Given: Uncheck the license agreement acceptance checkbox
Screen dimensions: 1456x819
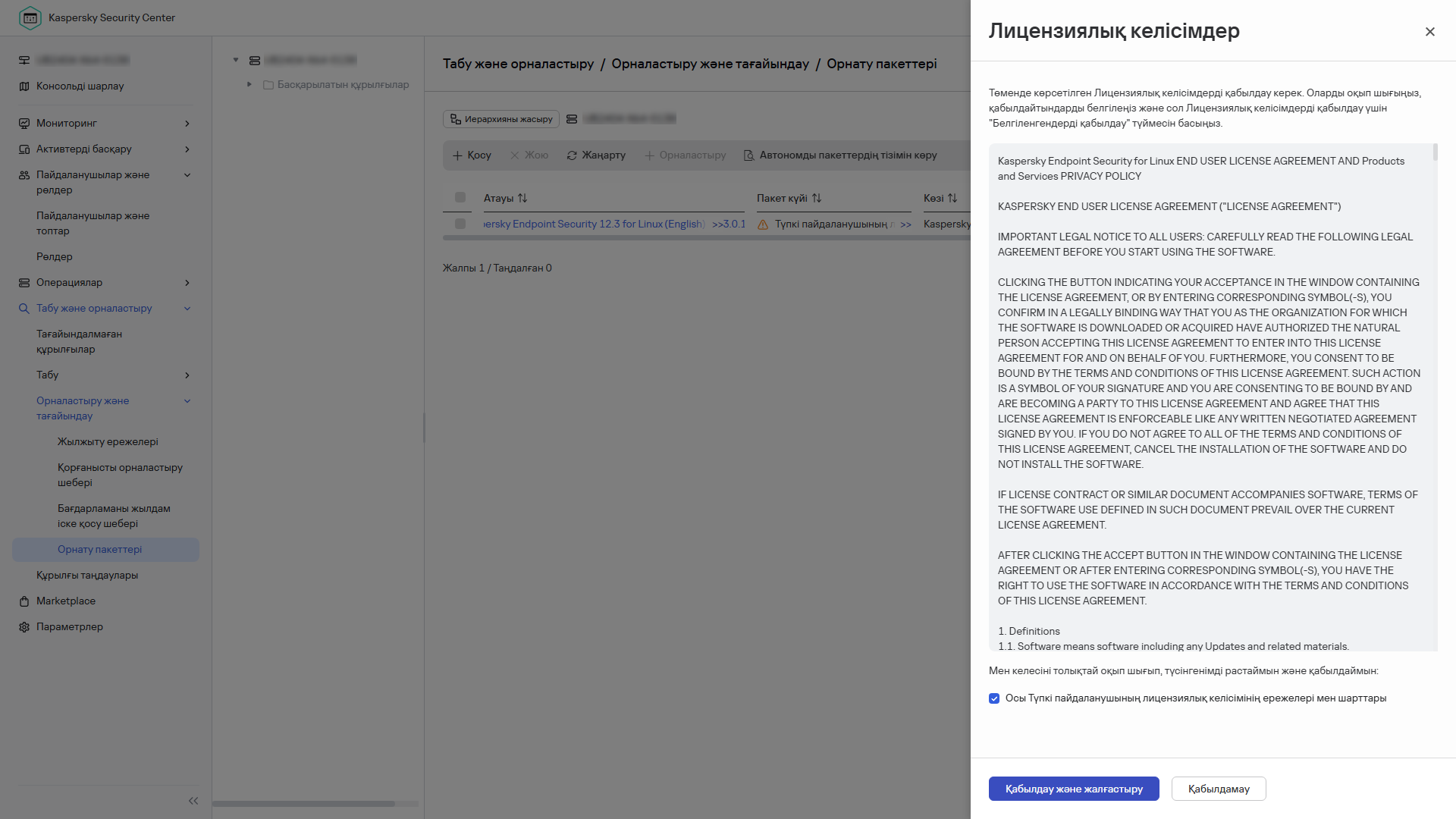Looking at the screenshot, I should click(994, 698).
